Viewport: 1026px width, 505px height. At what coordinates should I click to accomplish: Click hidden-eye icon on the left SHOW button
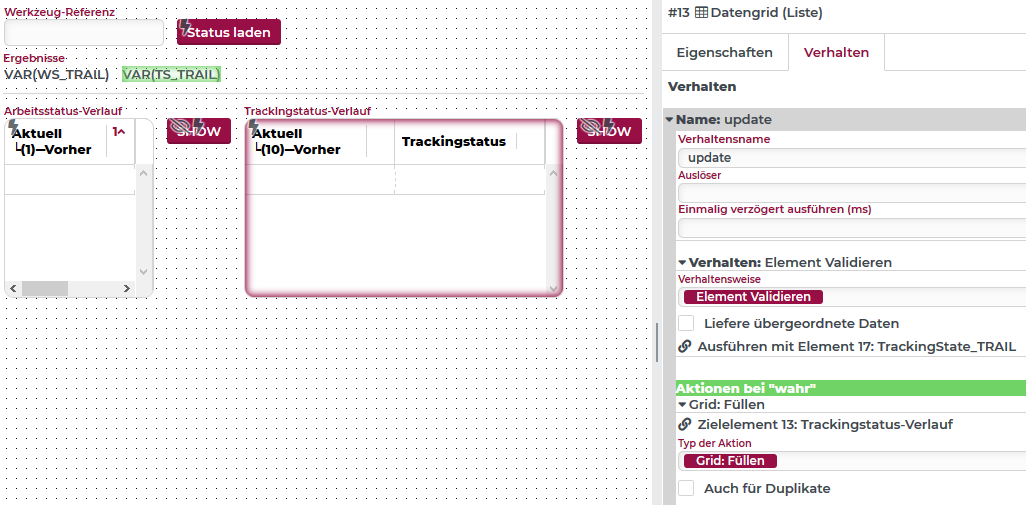point(180,127)
